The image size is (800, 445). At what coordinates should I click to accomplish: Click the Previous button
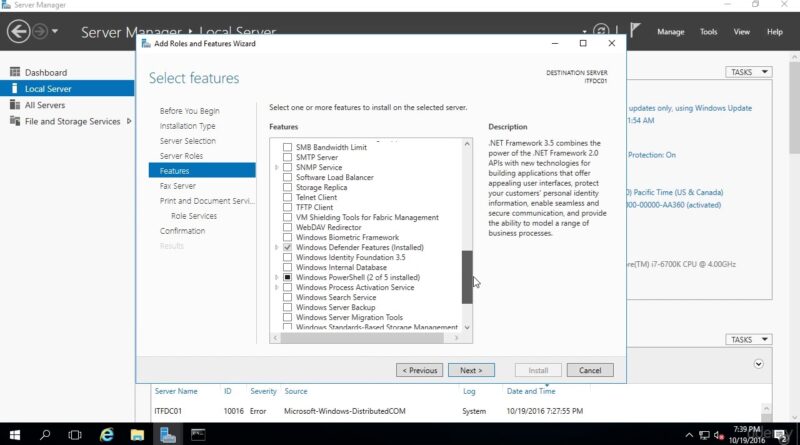tap(419, 370)
